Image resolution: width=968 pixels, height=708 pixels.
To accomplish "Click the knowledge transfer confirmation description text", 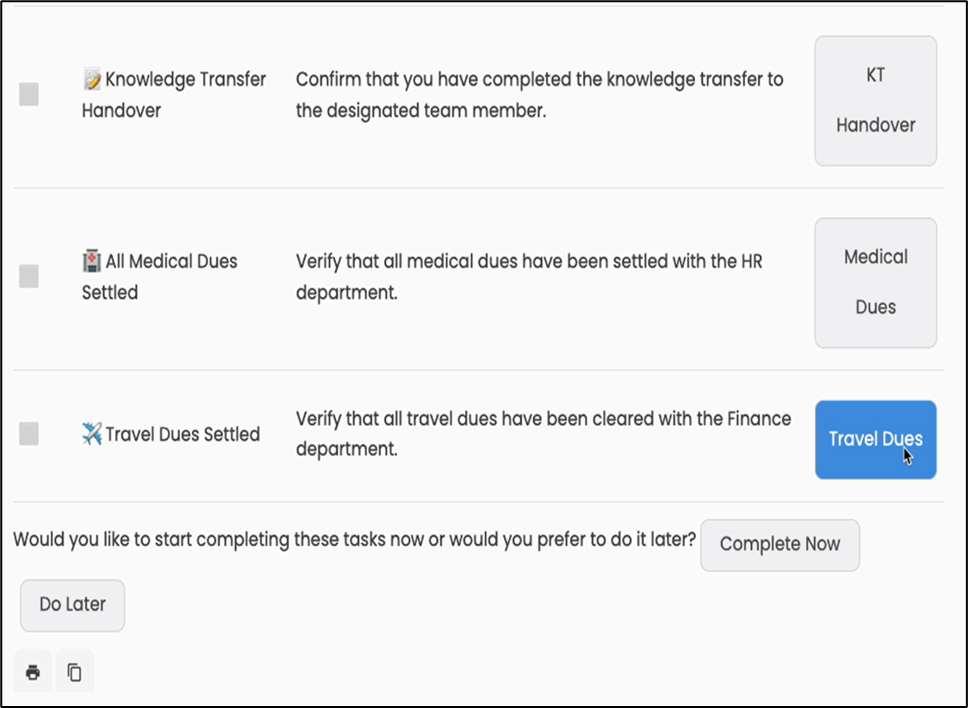I will click(539, 95).
